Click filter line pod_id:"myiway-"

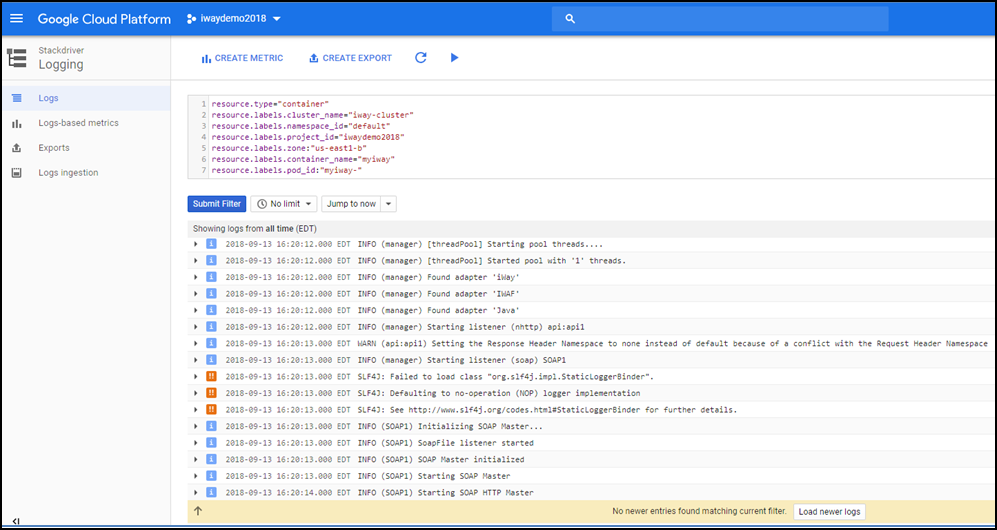pyautogui.click(x=287, y=170)
